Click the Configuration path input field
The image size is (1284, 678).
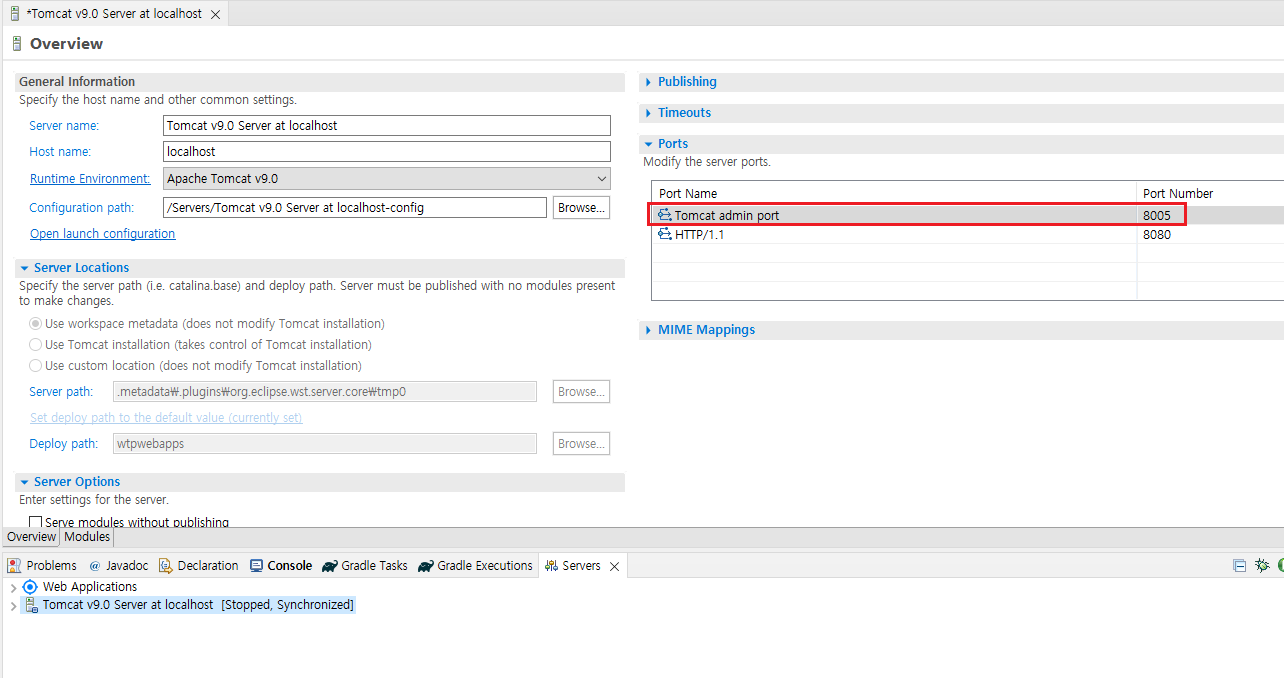[355, 208]
